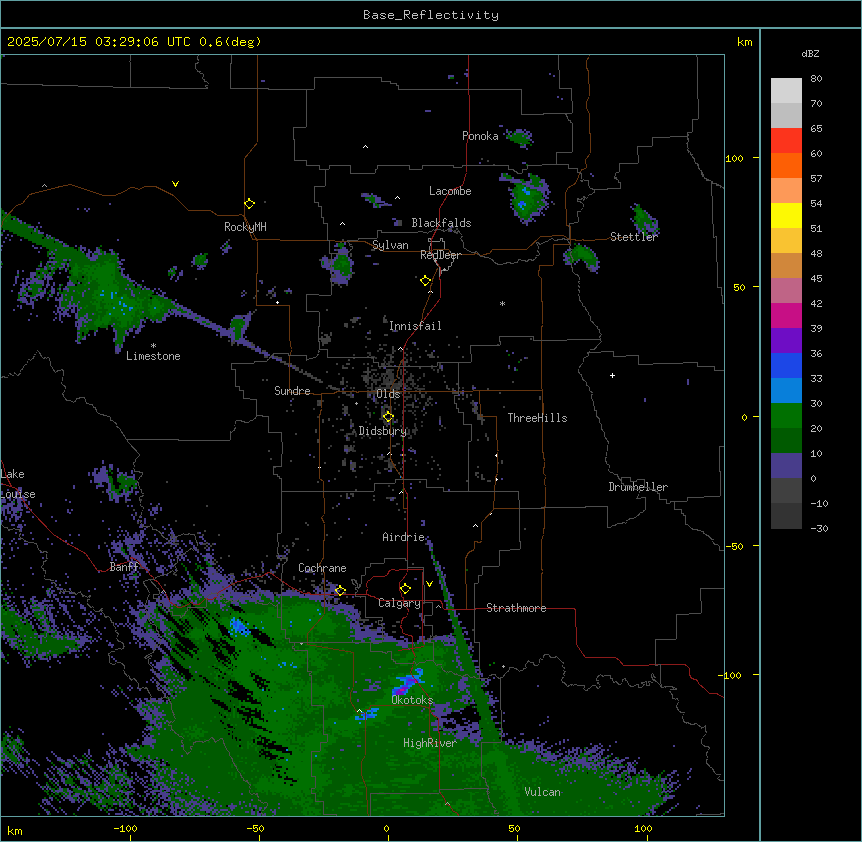Viewport: 862px width, 842px height.
Task: Click the Innisfail city label
Action: (x=415, y=326)
